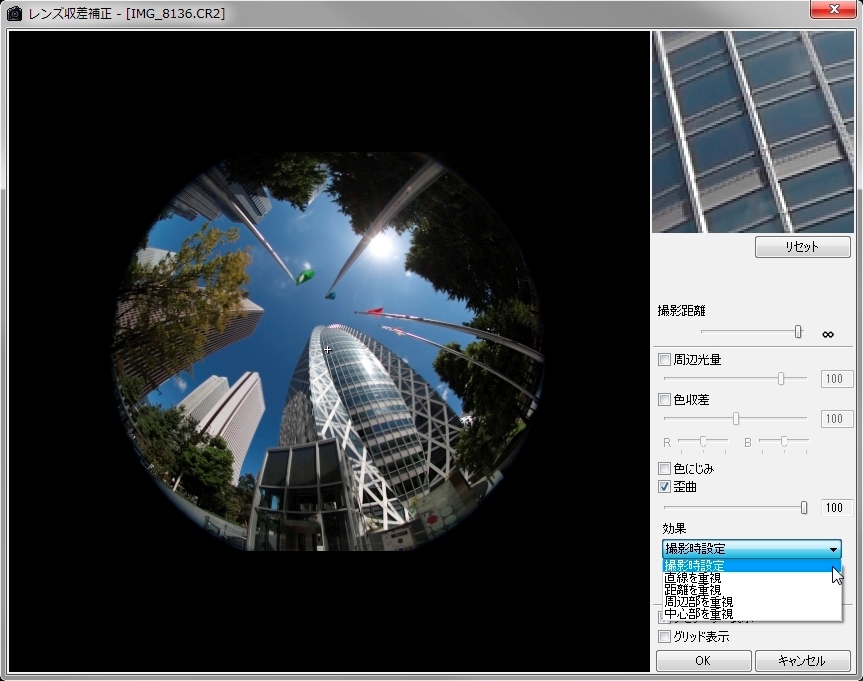
Task: Click the 色収差 value field showing 100
Action: (837, 418)
